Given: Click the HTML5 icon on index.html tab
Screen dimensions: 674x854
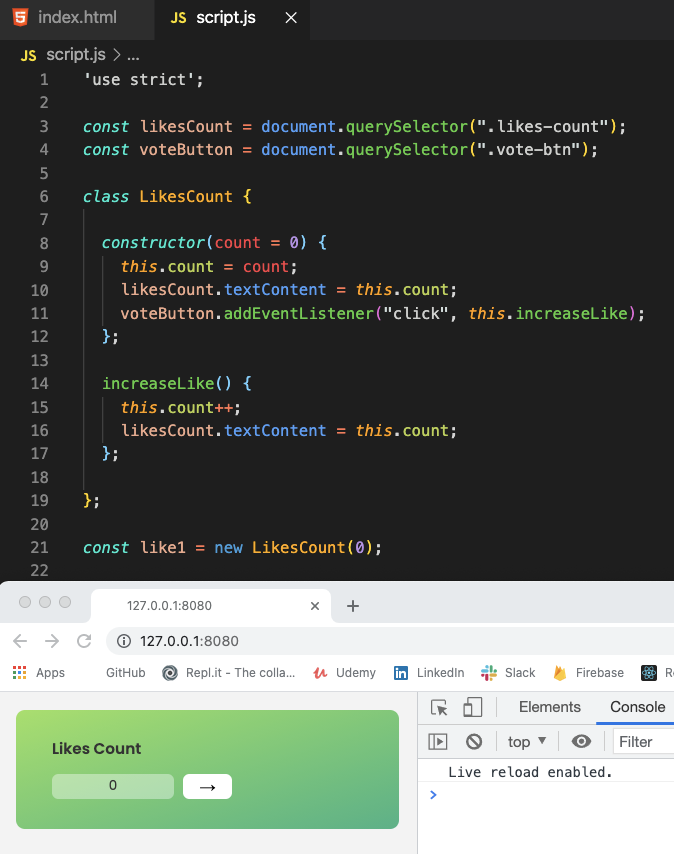Looking at the screenshot, I should (20, 17).
